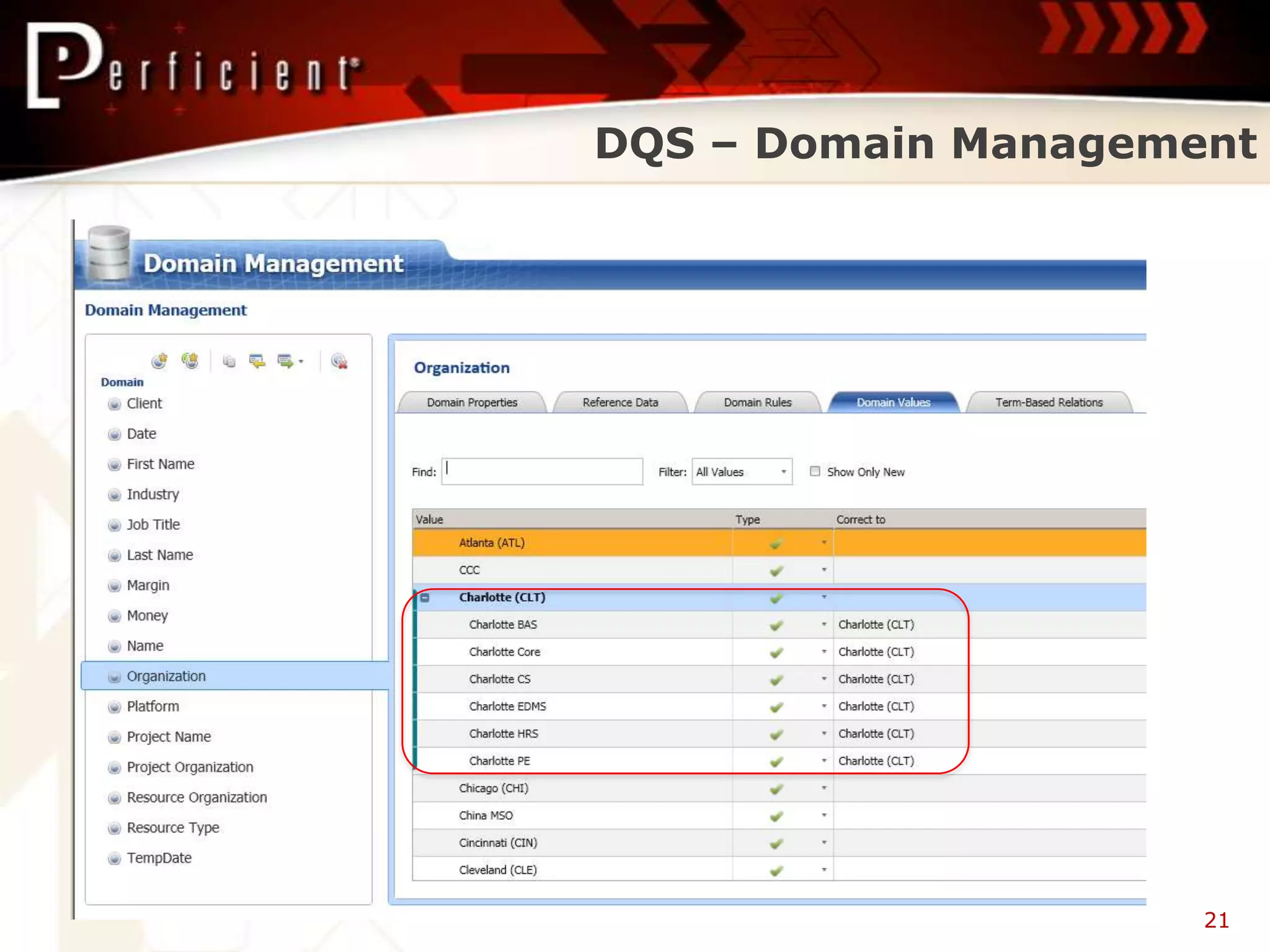The height and width of the screenshot is (952, 1270).
Task: Collapse the Charlotte (CLT) group
Action: pyautogui.click(x=425, y=597)
